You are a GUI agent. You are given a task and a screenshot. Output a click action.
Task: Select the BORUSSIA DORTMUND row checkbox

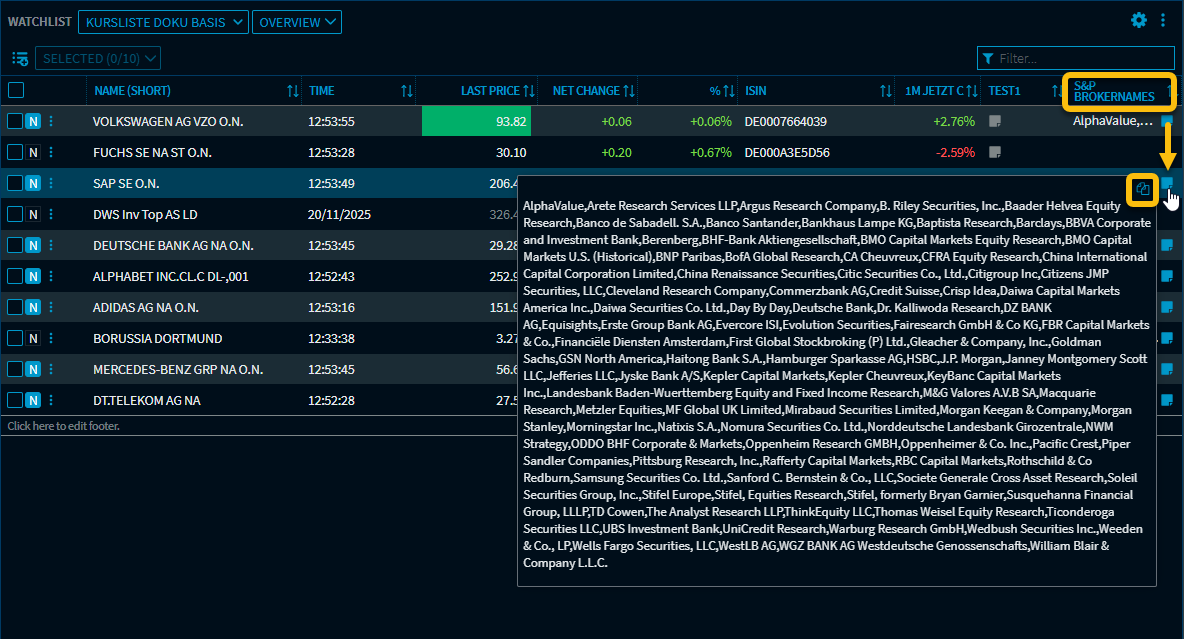14,339
